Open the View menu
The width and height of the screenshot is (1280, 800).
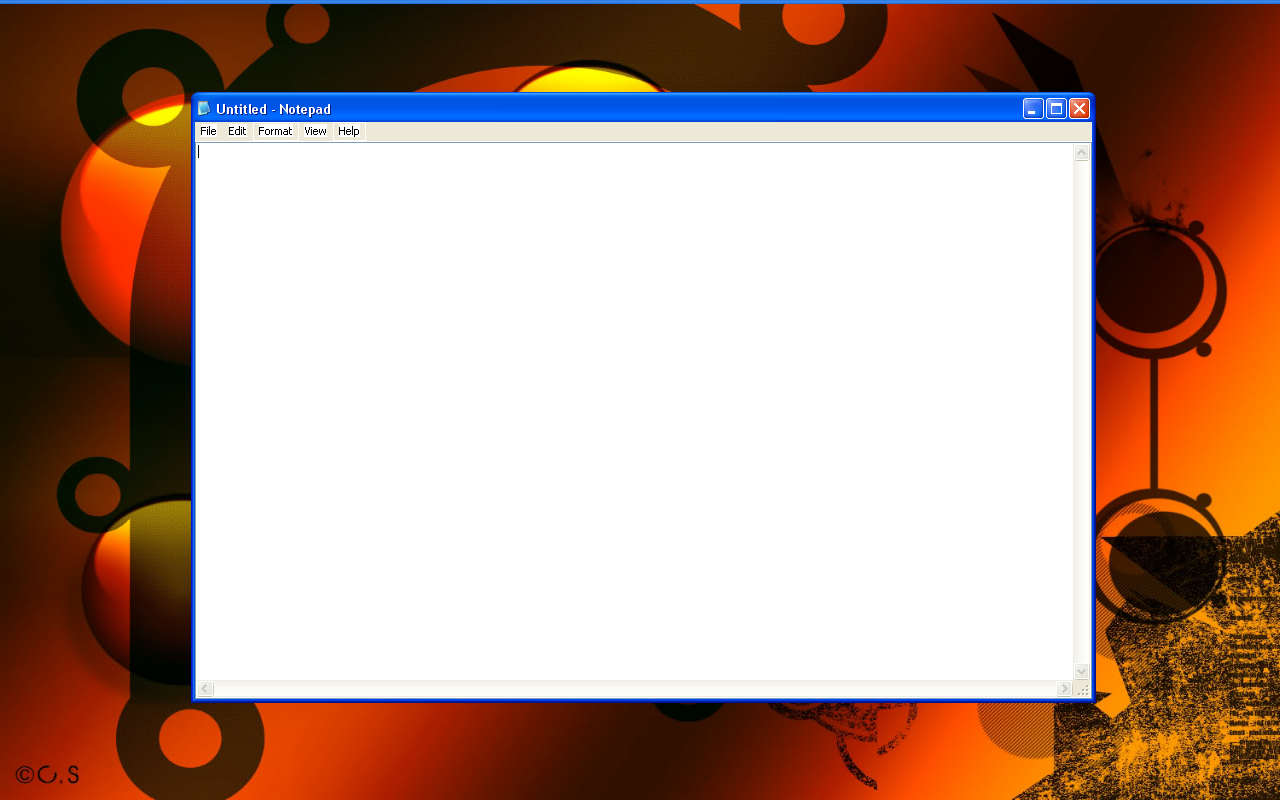pos(315,130)
